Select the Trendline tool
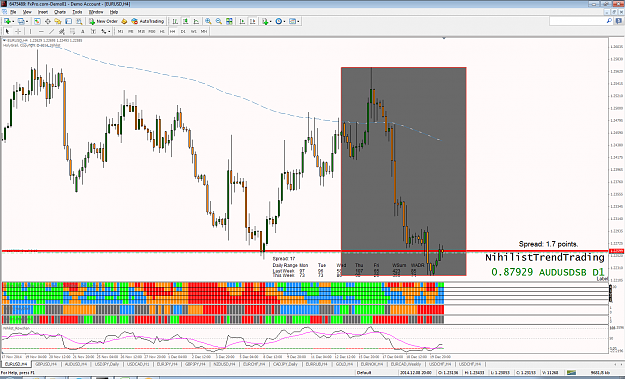The width and height of the screenshot is (625, 379). [x=51, y=31]
